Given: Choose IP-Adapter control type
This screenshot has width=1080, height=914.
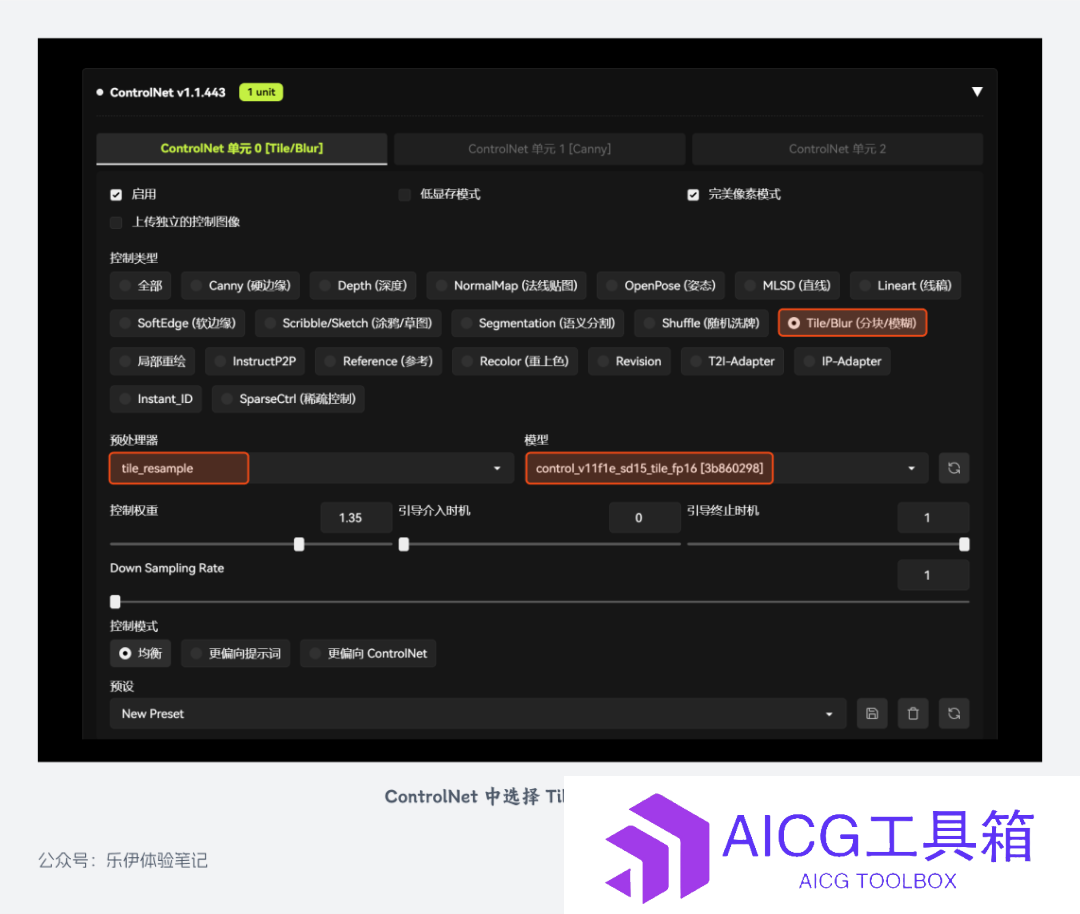Looking at the screenshot, I should click(842, 361).
